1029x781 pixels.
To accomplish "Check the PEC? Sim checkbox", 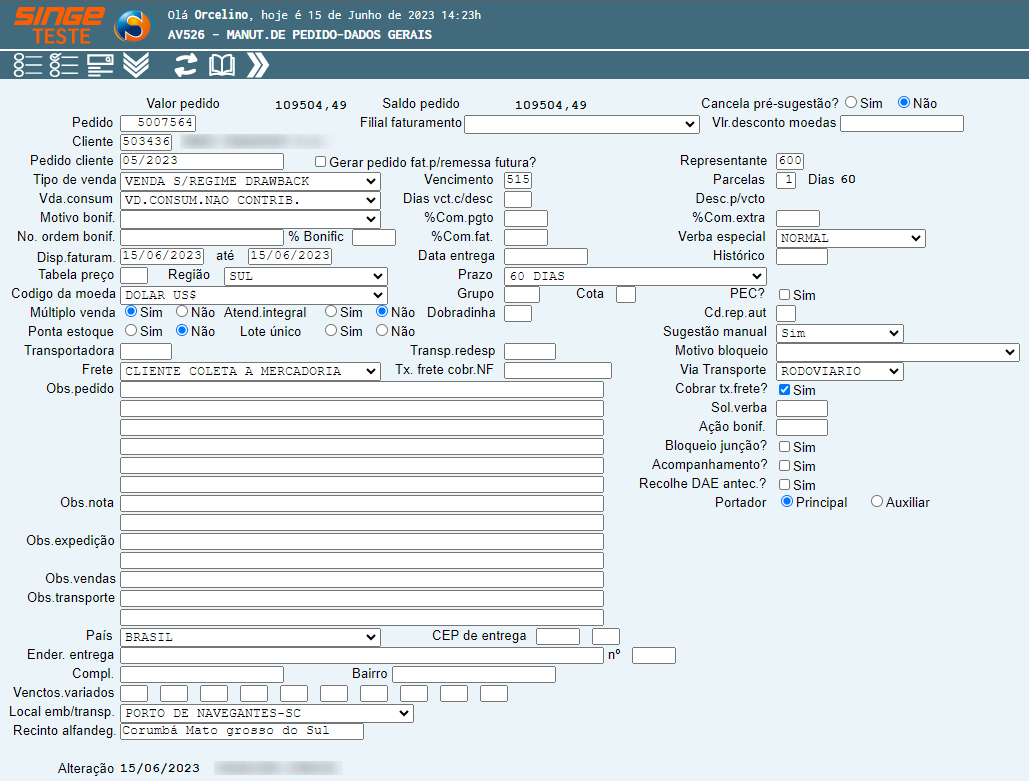I will click(x=784, y=295).
